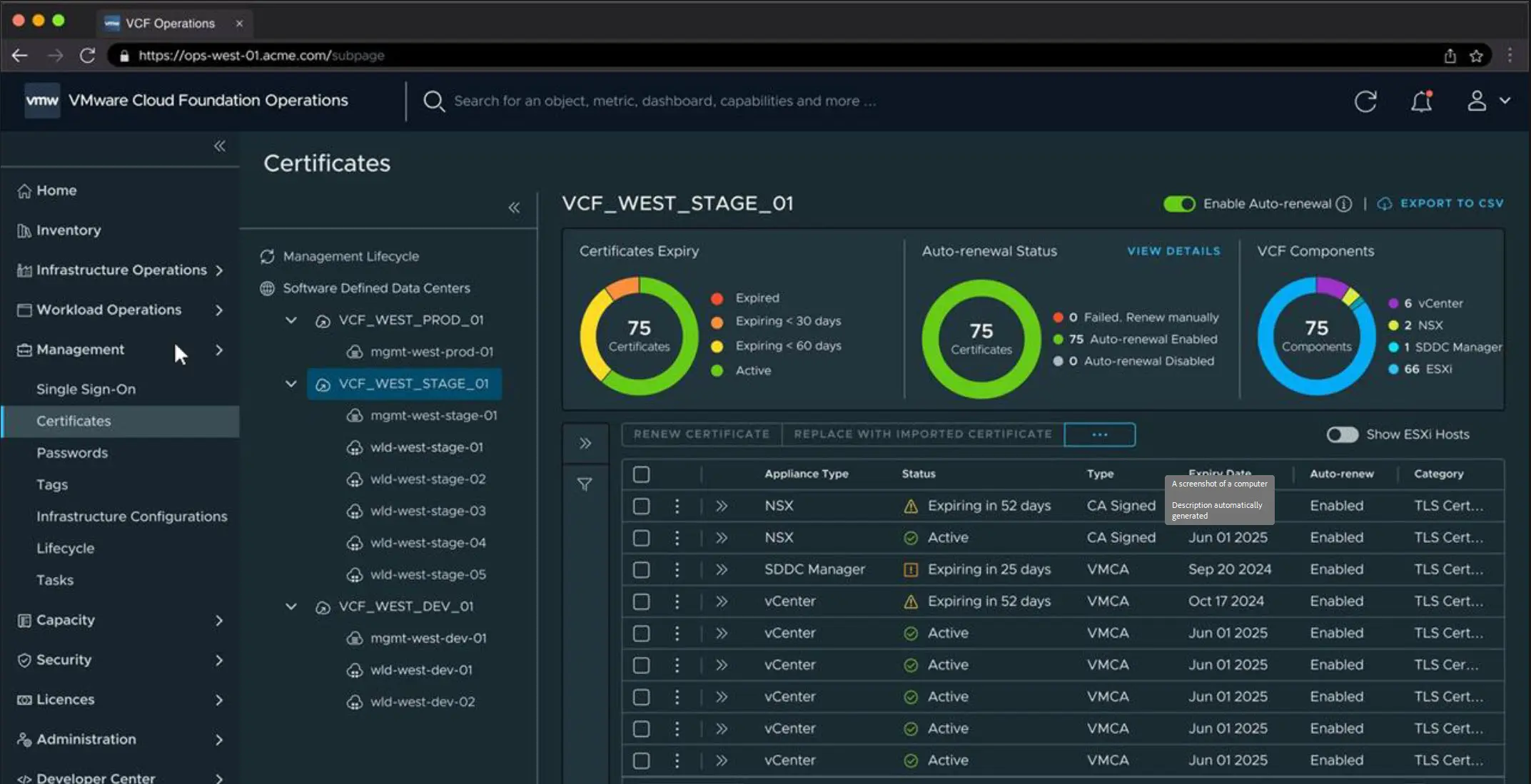Check the select-all header checkbox
Image resolution: width=1531 pixels, height=784 pixels.
[641, 474]
